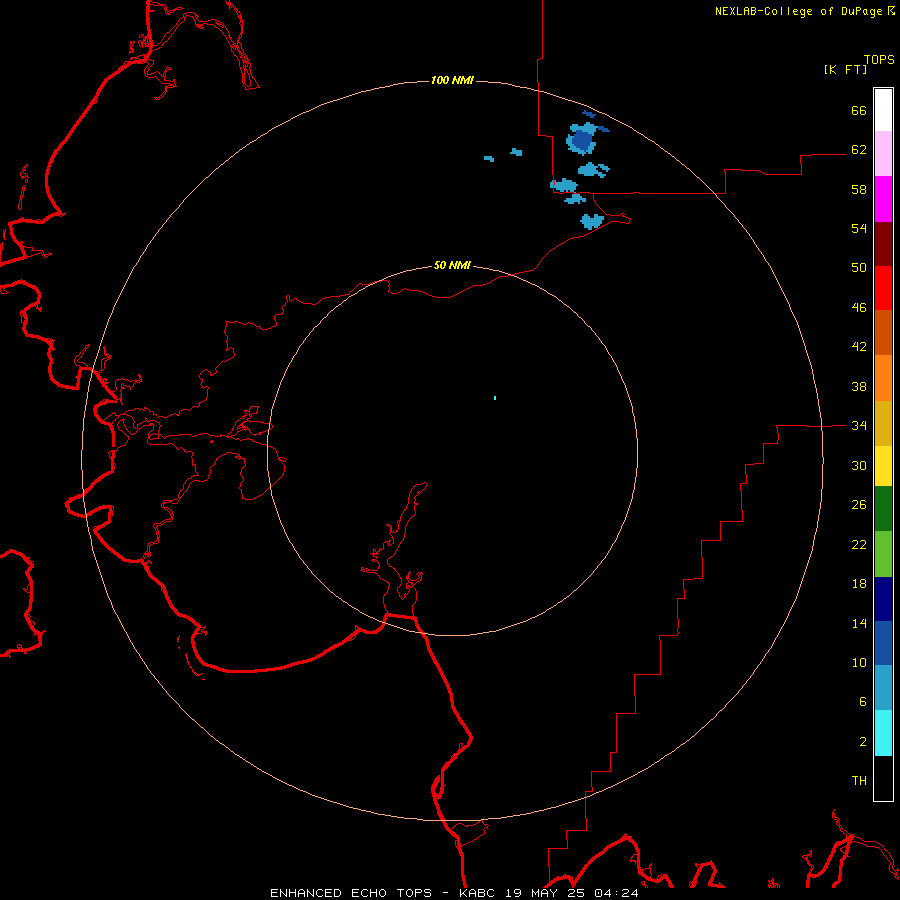Image resolution: width=900 pixels, height=900 pixels.
Task: Click the bright orange legend swatch
Action: [x=883, y=378]
